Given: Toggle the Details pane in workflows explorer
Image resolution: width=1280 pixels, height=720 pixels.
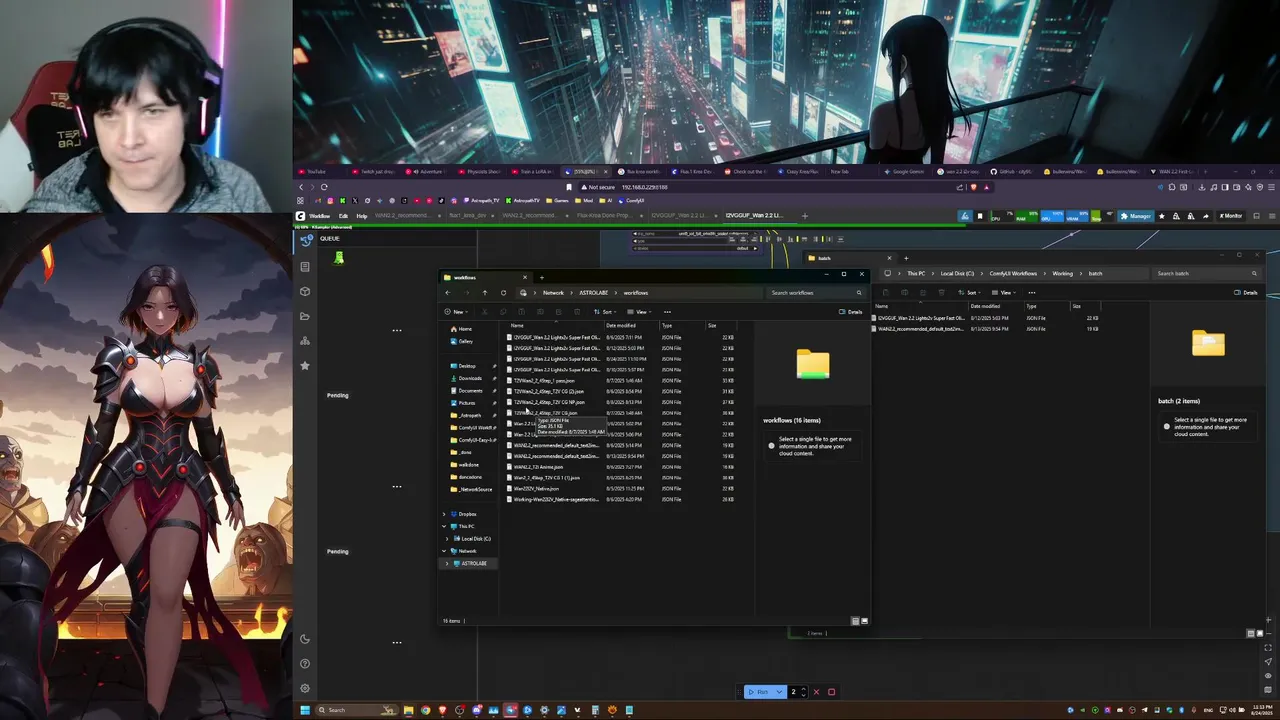Looking at the screenshot, I should (850, 312).
